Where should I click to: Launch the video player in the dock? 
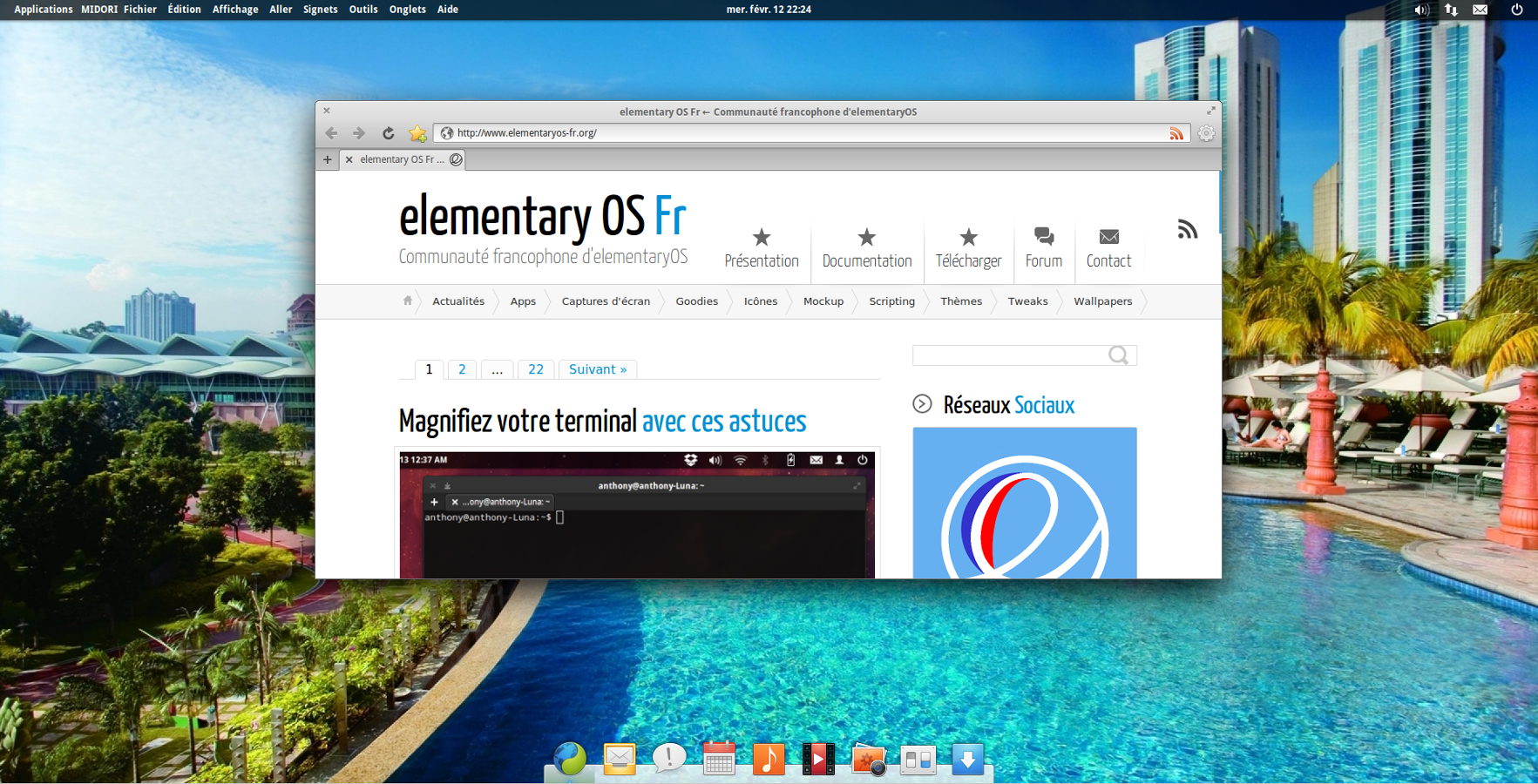[818, 759]
